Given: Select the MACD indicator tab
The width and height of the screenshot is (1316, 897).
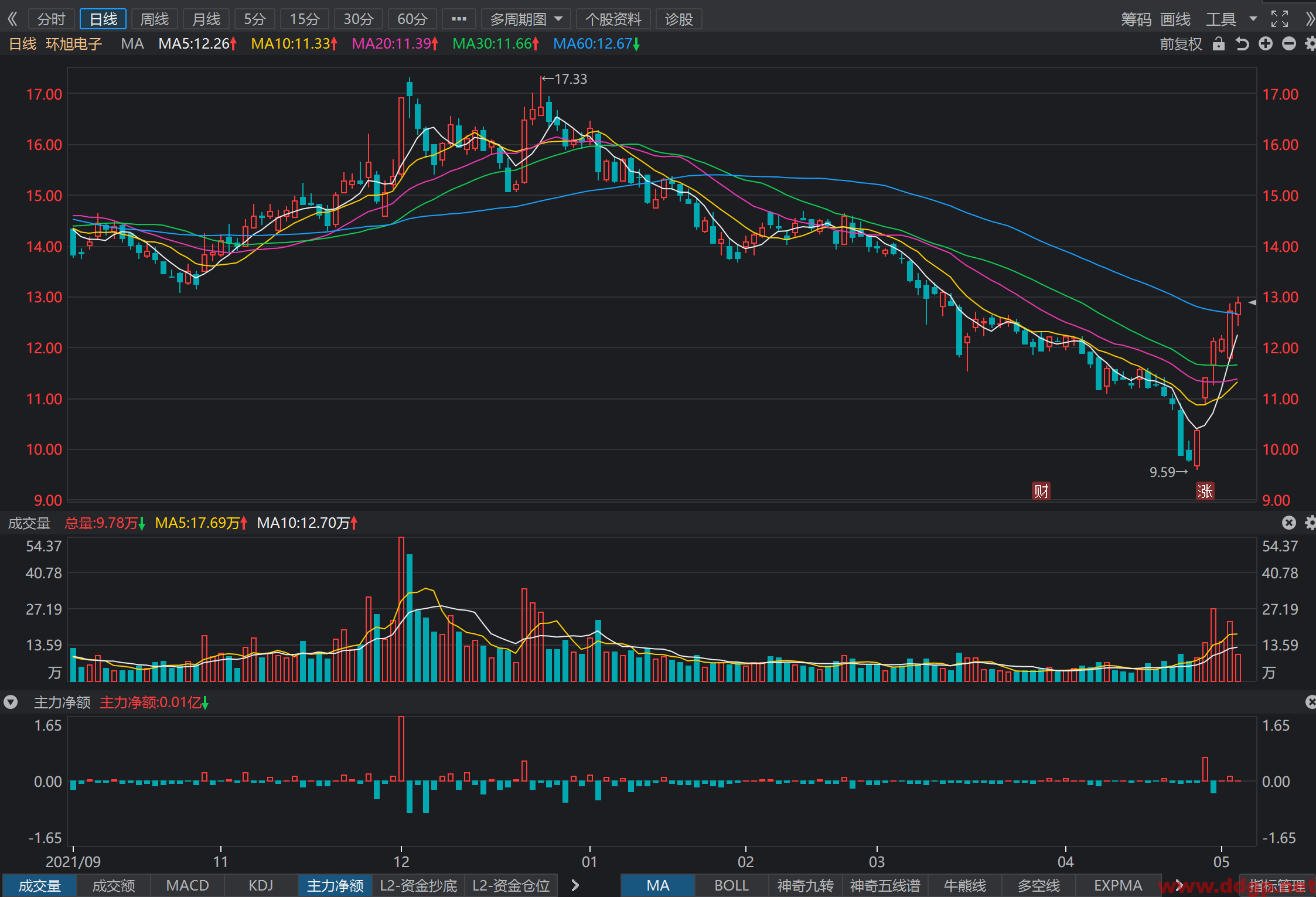Looking at the screenshot, I should tap(187, 885).
